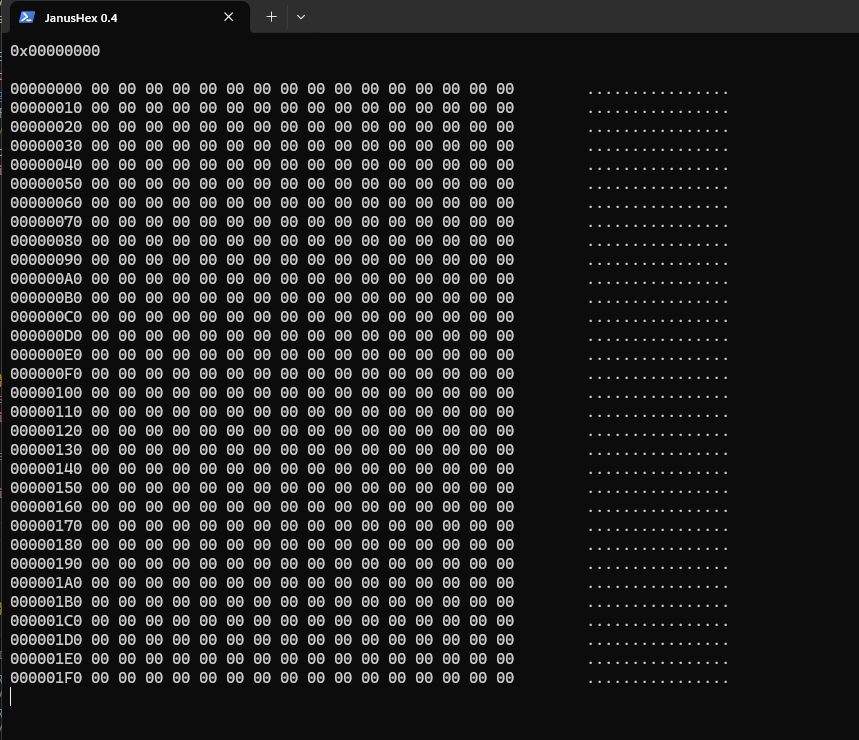Viewport: 859px width, 740px height.
Task: Click last hex byte in row 000001F0
Action: (505, 678)
